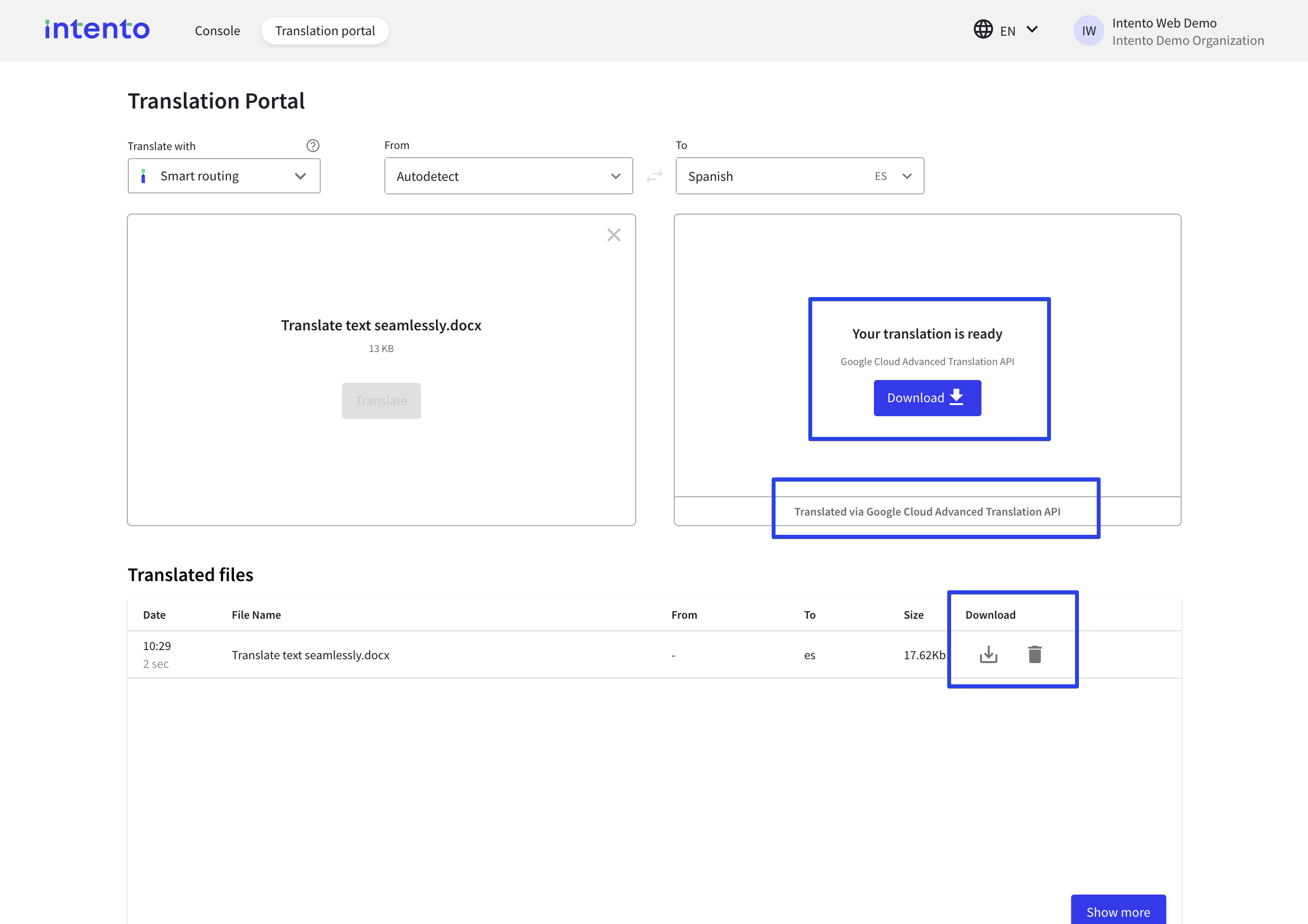Click the Translated files heading
Image resolution: width=1308 pixels, height=924 pixels.
[x=191, y=575]
